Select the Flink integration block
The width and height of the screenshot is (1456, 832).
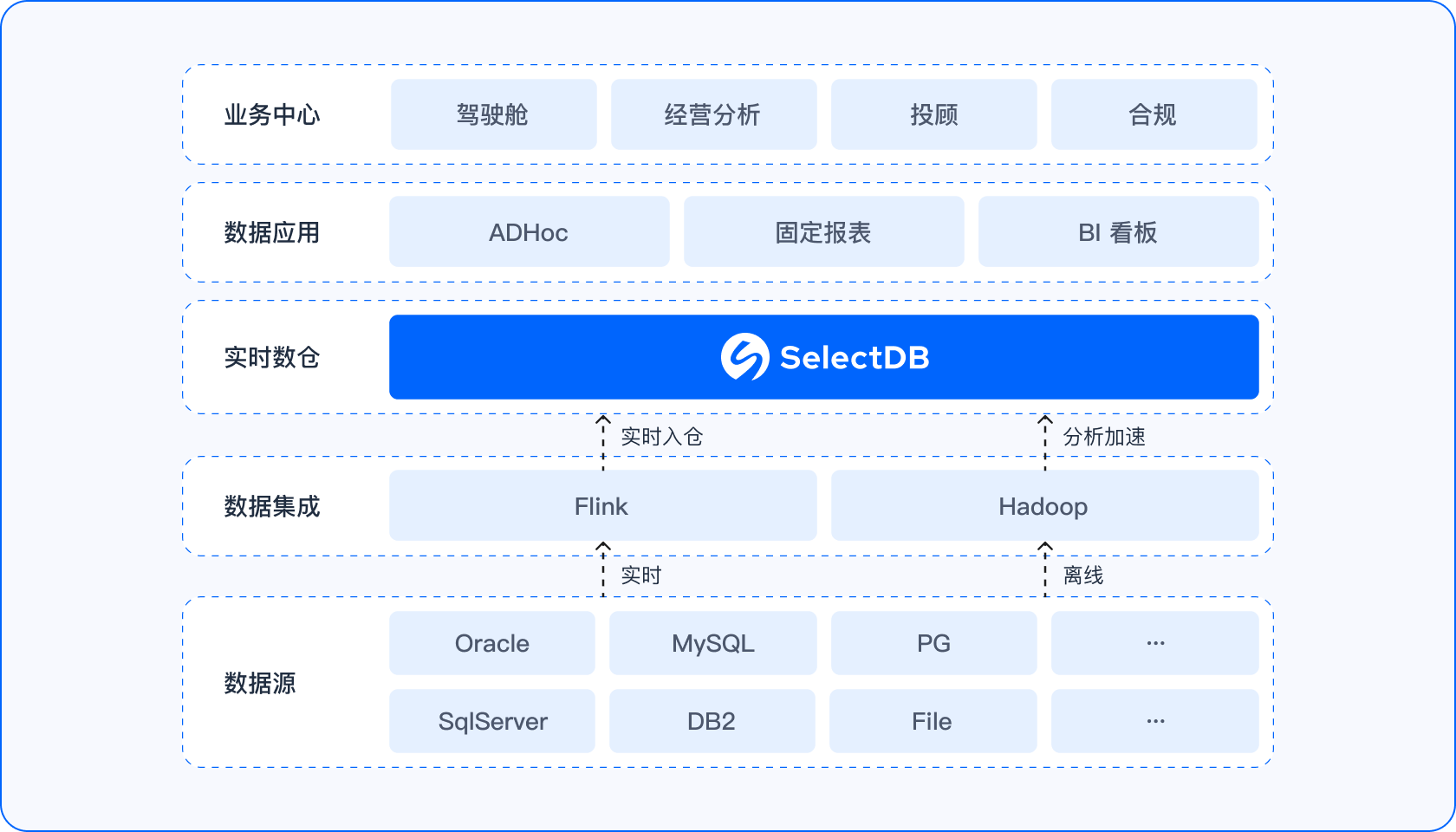tap(602, 505)
